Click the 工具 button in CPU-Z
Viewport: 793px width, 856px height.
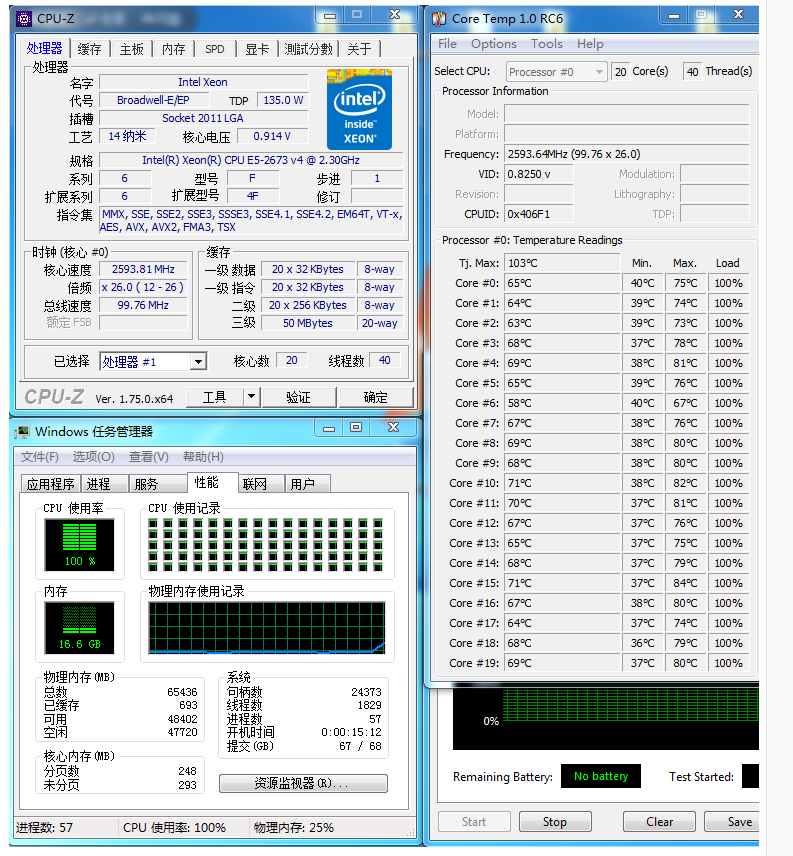coord(214,397)
